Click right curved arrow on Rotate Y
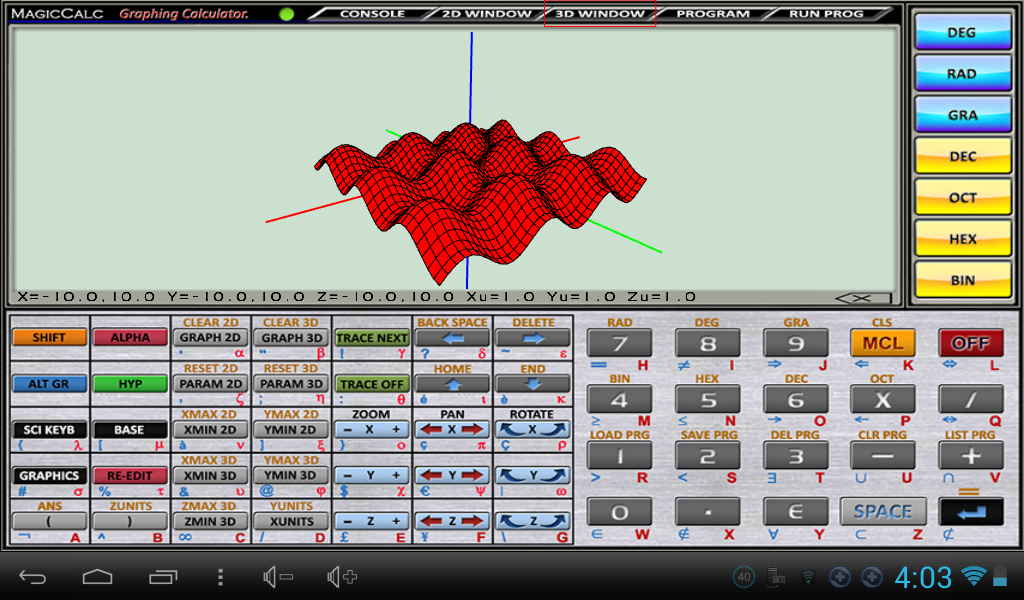The image size is (1024, 600). 557,476
